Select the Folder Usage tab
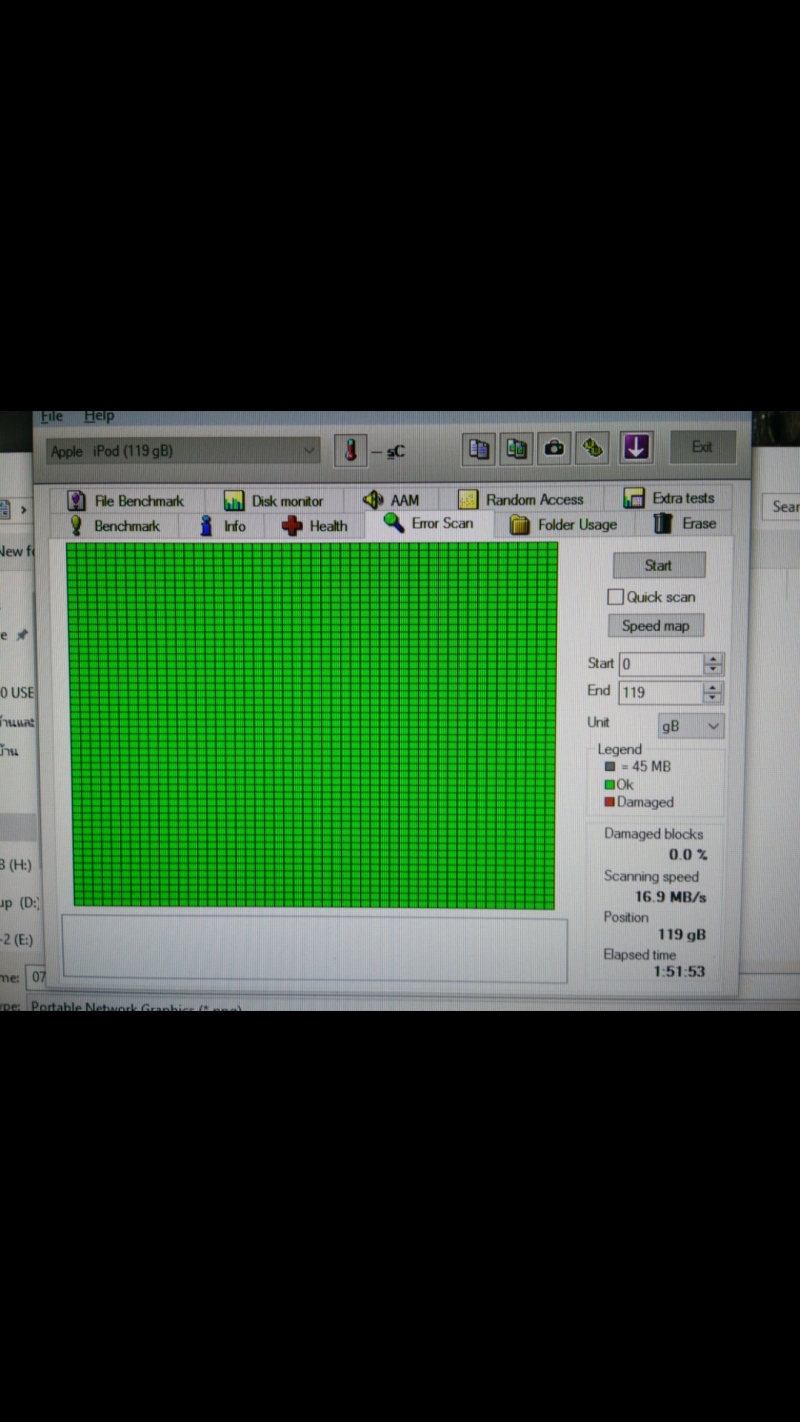The width and height of the screenshot is (800, 1422). pyautogui.click(x=563, y=525)
